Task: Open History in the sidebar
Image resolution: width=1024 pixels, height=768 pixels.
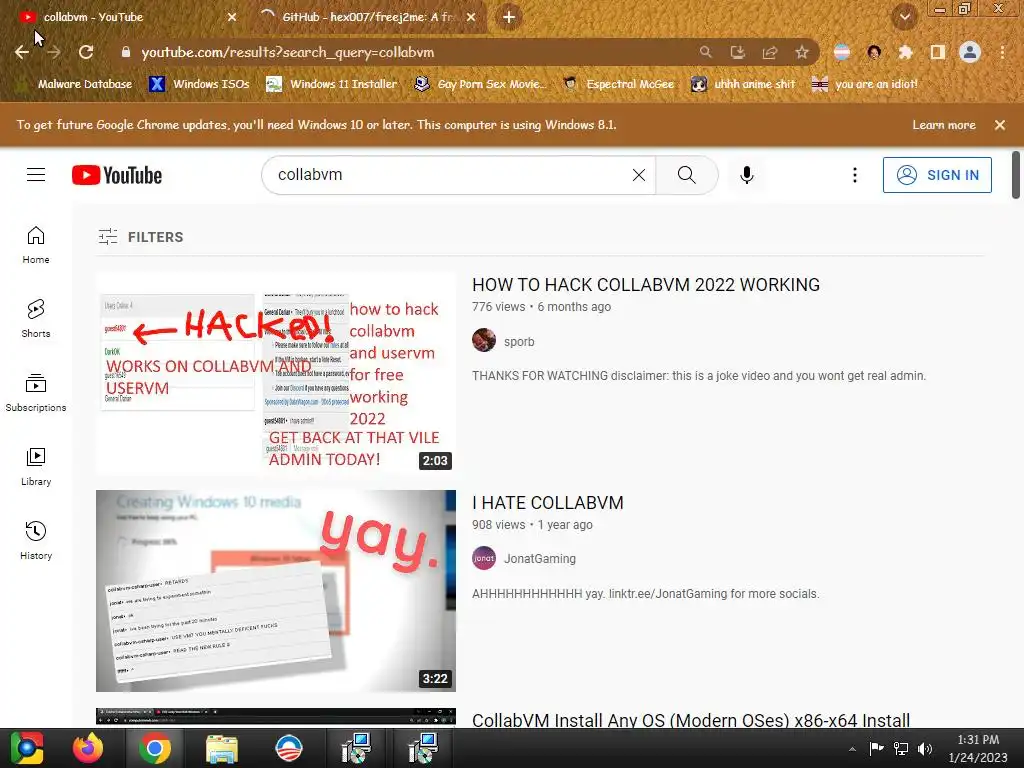Action: click(36, 541)
